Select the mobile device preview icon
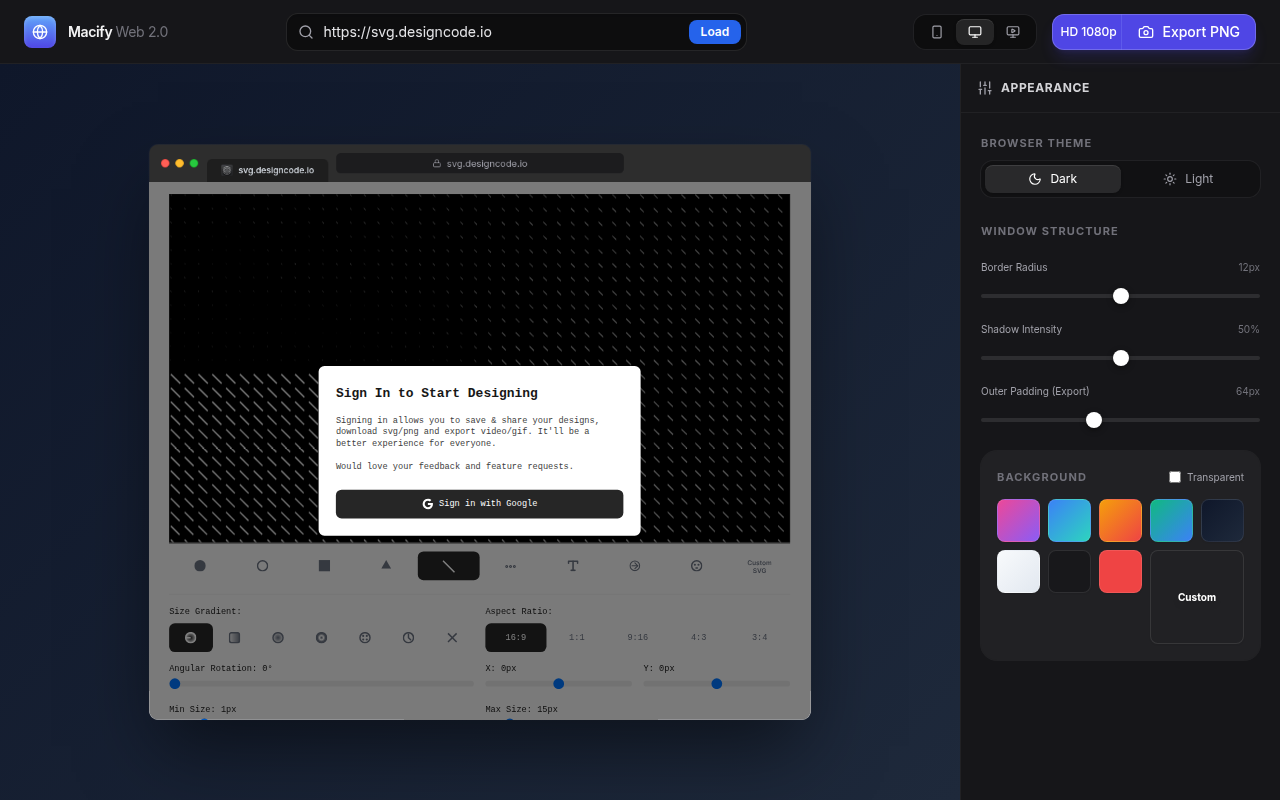 pyautogui.click(x=937, y=32)
